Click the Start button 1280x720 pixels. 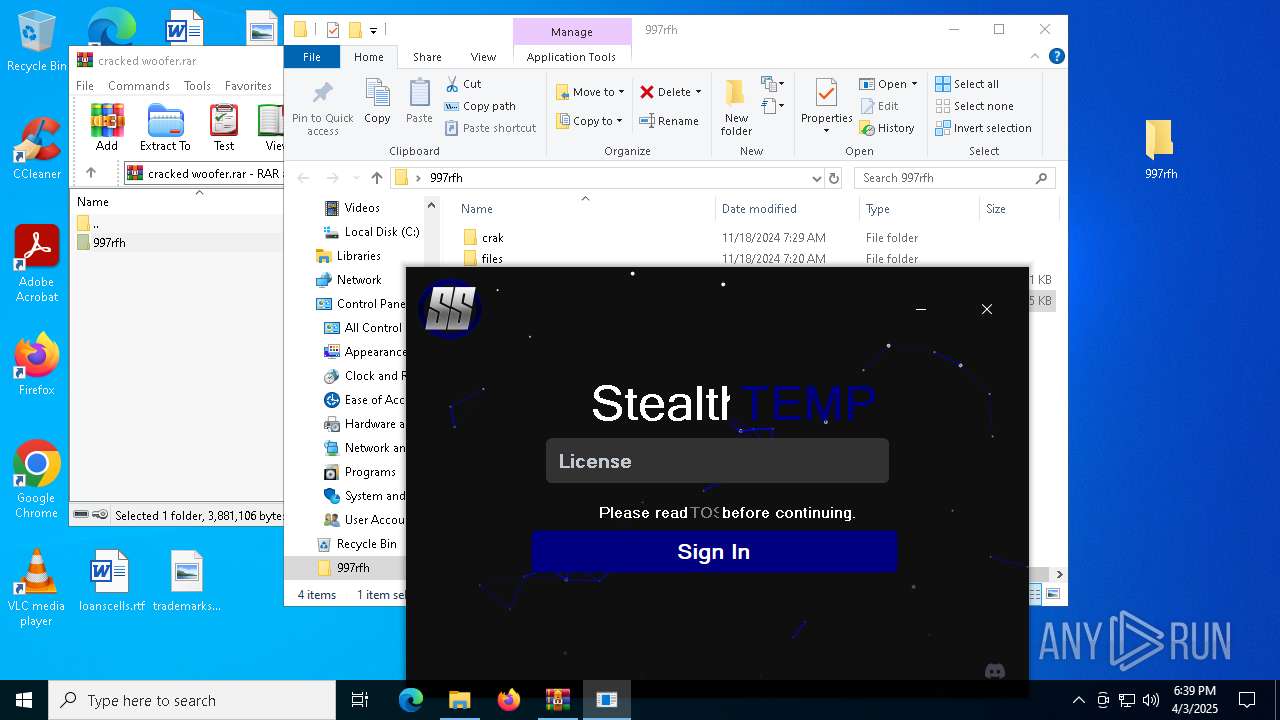[24, 700]
